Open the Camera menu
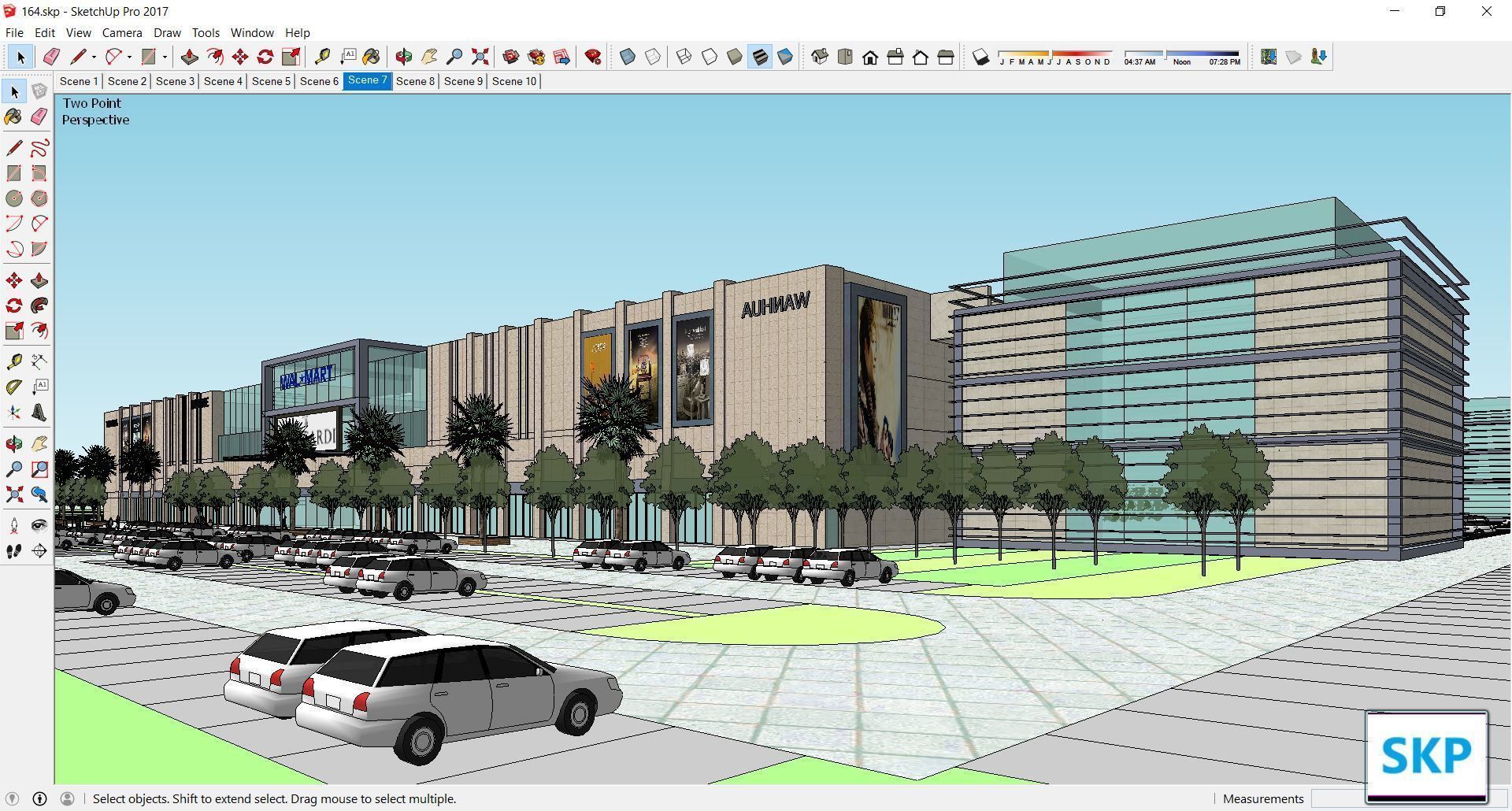 click(121, 32)
